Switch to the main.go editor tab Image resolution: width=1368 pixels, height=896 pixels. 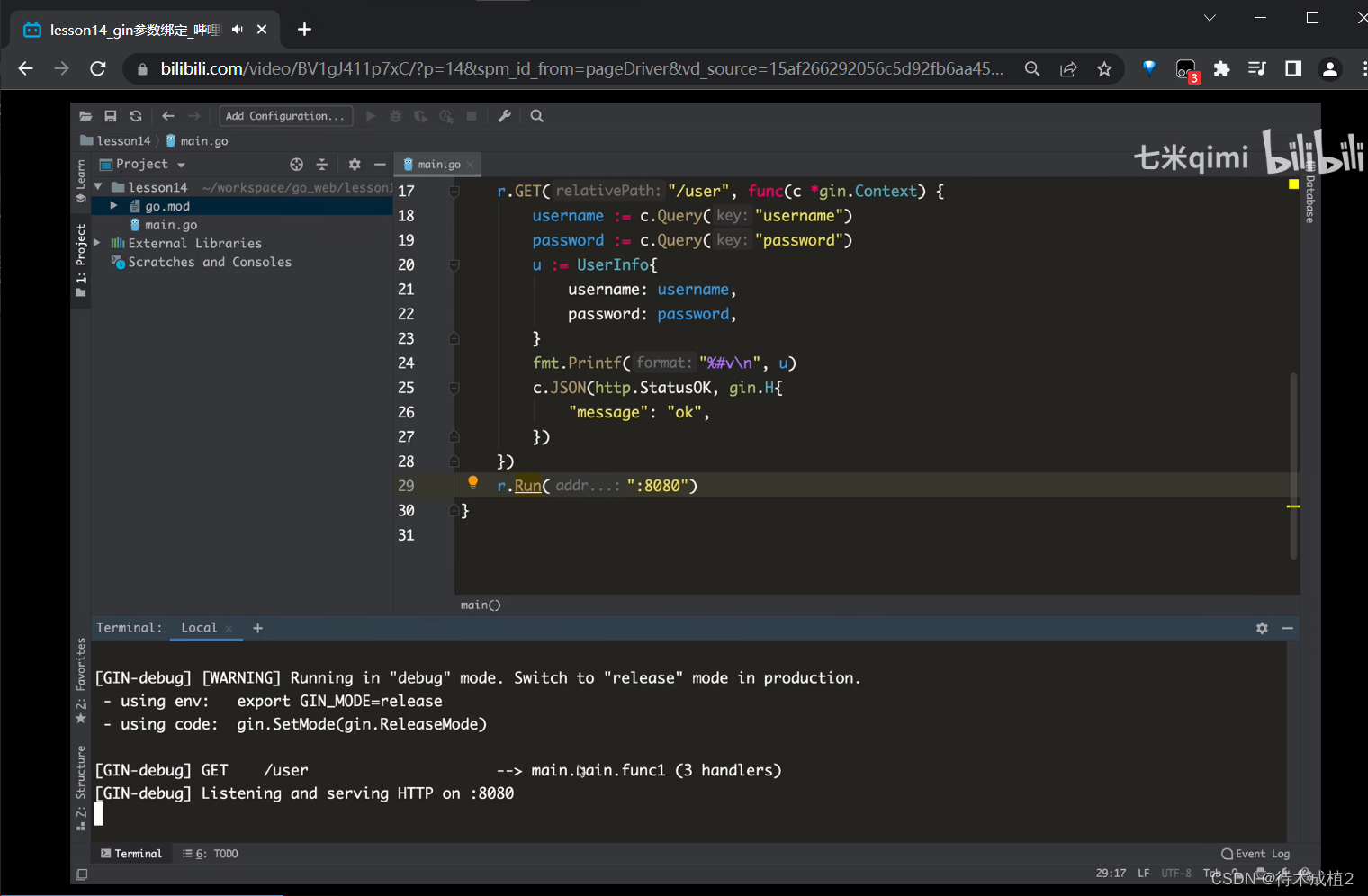pyautogui.click(x=438, y=165)
